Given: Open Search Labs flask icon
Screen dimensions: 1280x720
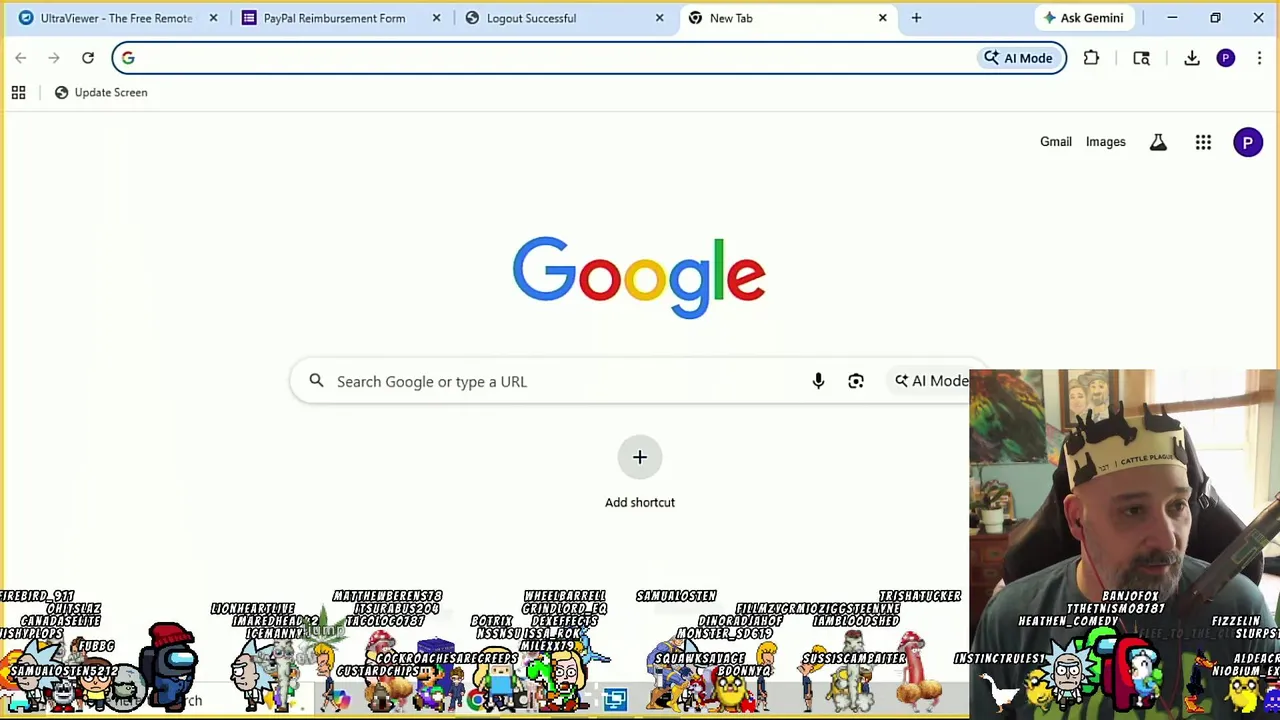Looking at the screenshot, I should tap(1158, 142).
